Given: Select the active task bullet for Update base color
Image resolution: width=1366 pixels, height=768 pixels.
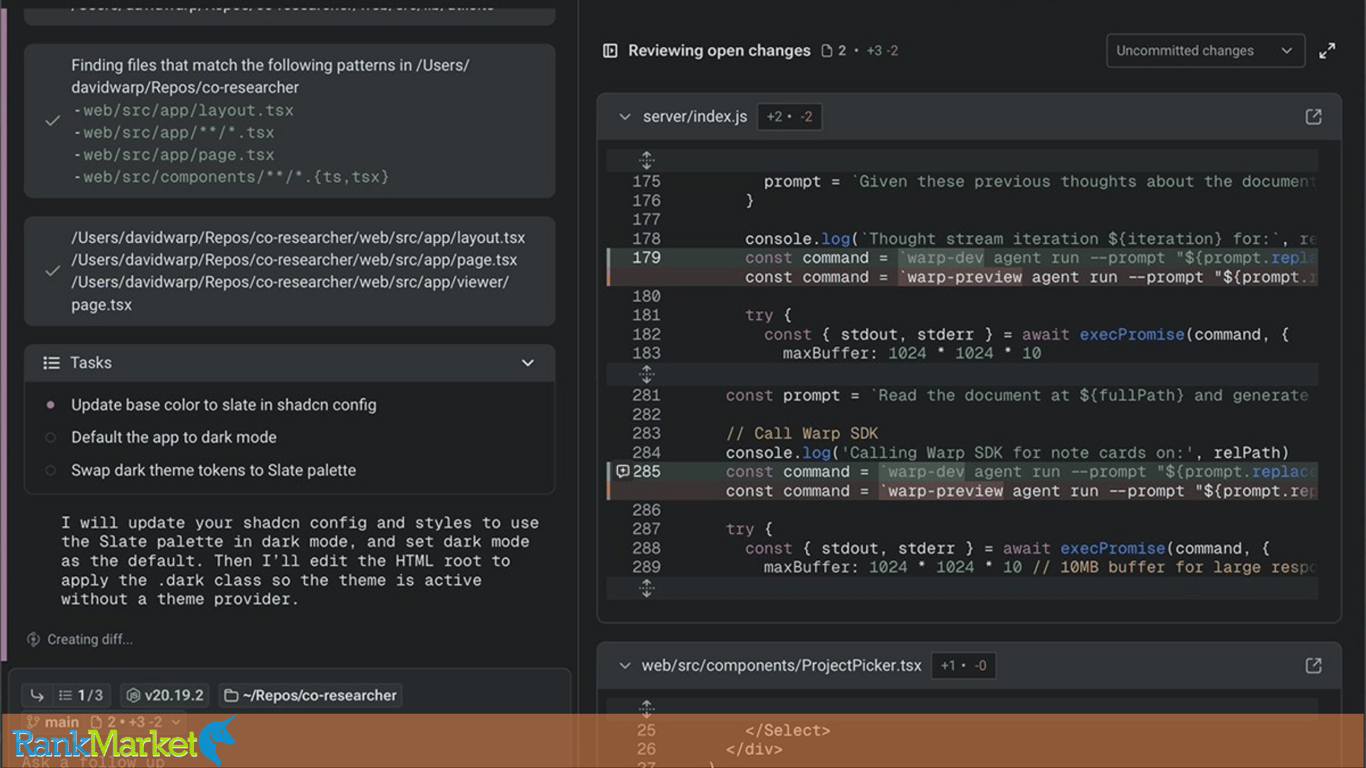Looking at the screenshot, I should pyautogui.click(x=51, y=405).
